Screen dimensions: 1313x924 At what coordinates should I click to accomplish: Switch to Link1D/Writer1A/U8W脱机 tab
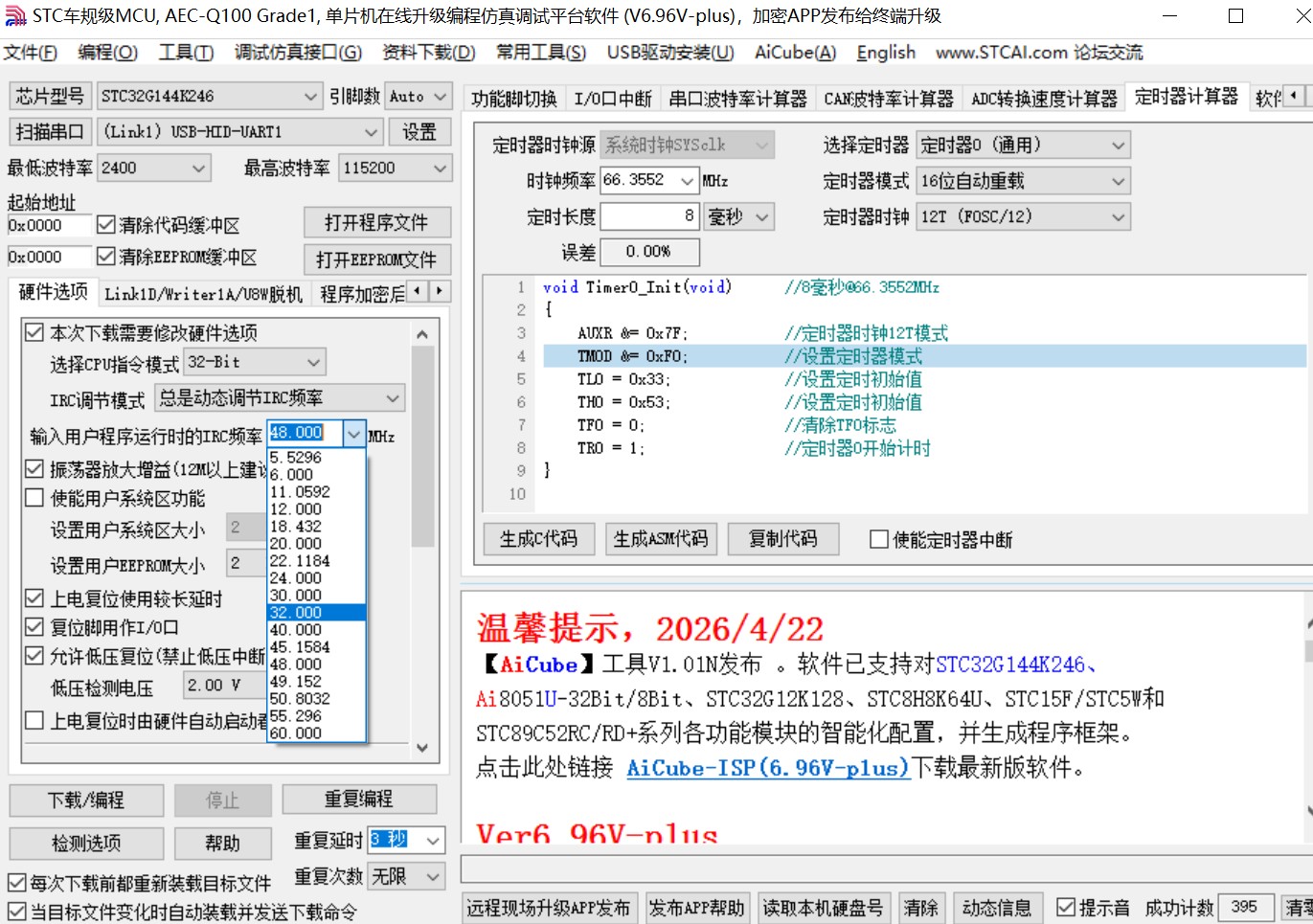pyautogui.click(x=203, y=294)
